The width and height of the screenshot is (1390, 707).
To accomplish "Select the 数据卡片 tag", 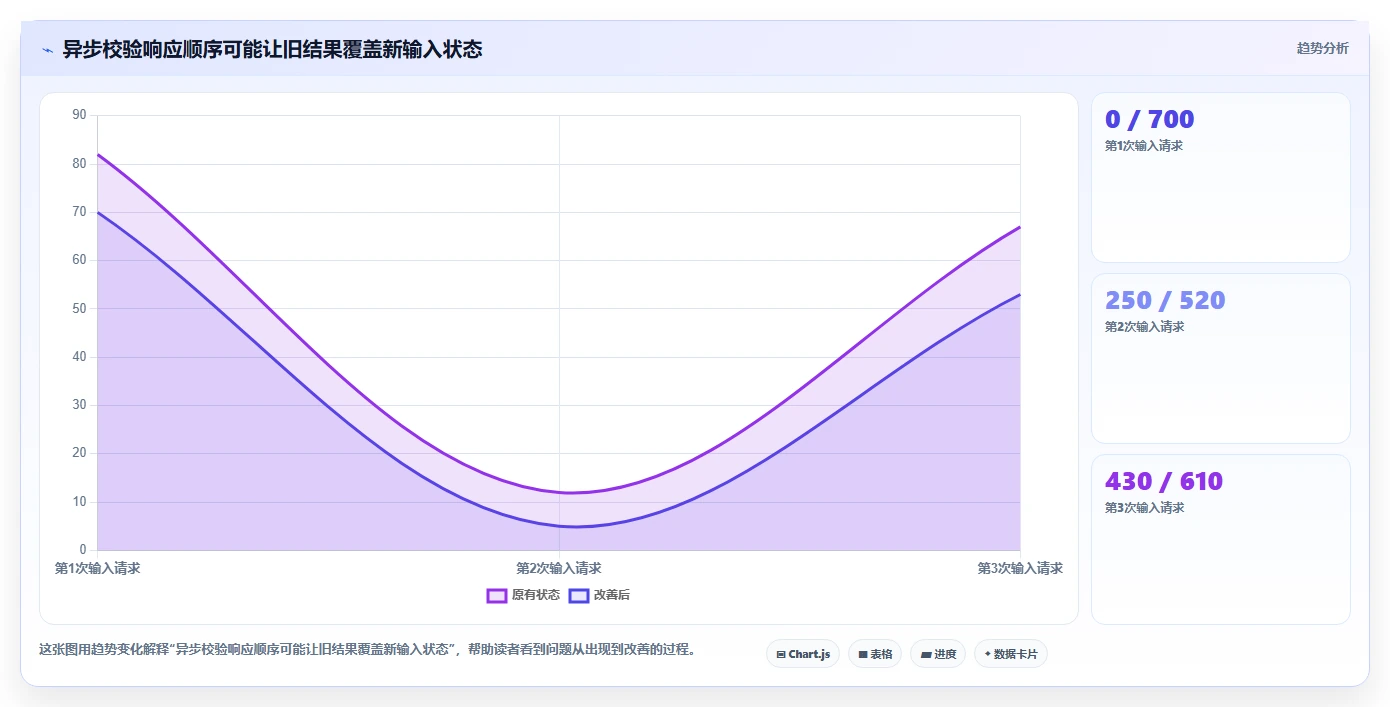I will pos(1011,654).
